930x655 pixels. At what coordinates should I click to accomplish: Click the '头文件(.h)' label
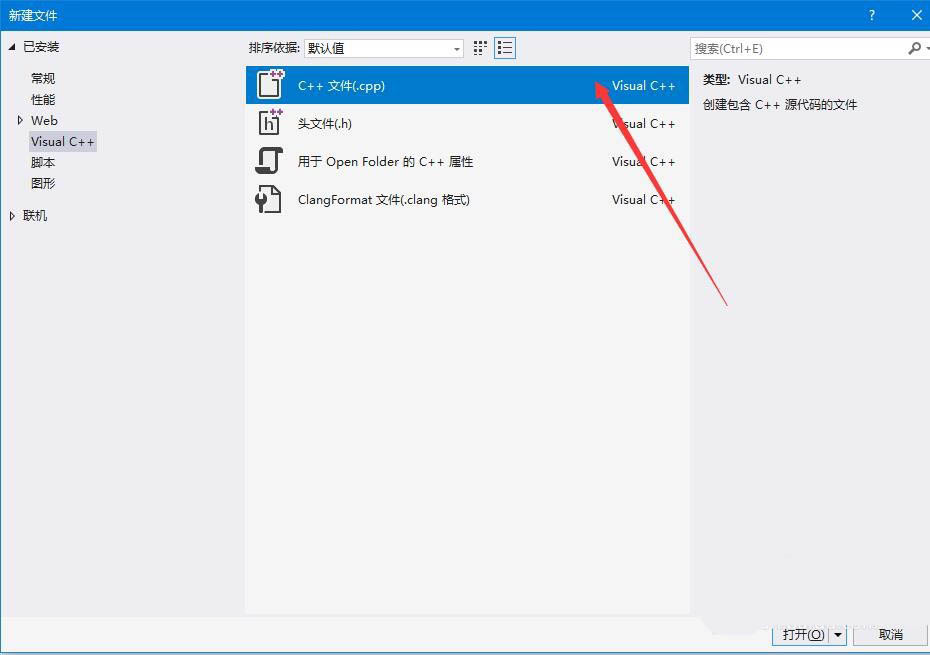324,123
